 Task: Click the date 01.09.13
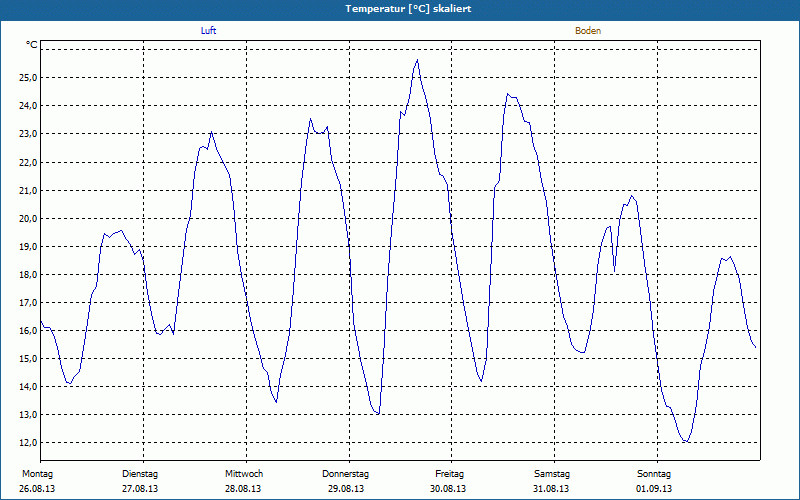coord(654,489)
